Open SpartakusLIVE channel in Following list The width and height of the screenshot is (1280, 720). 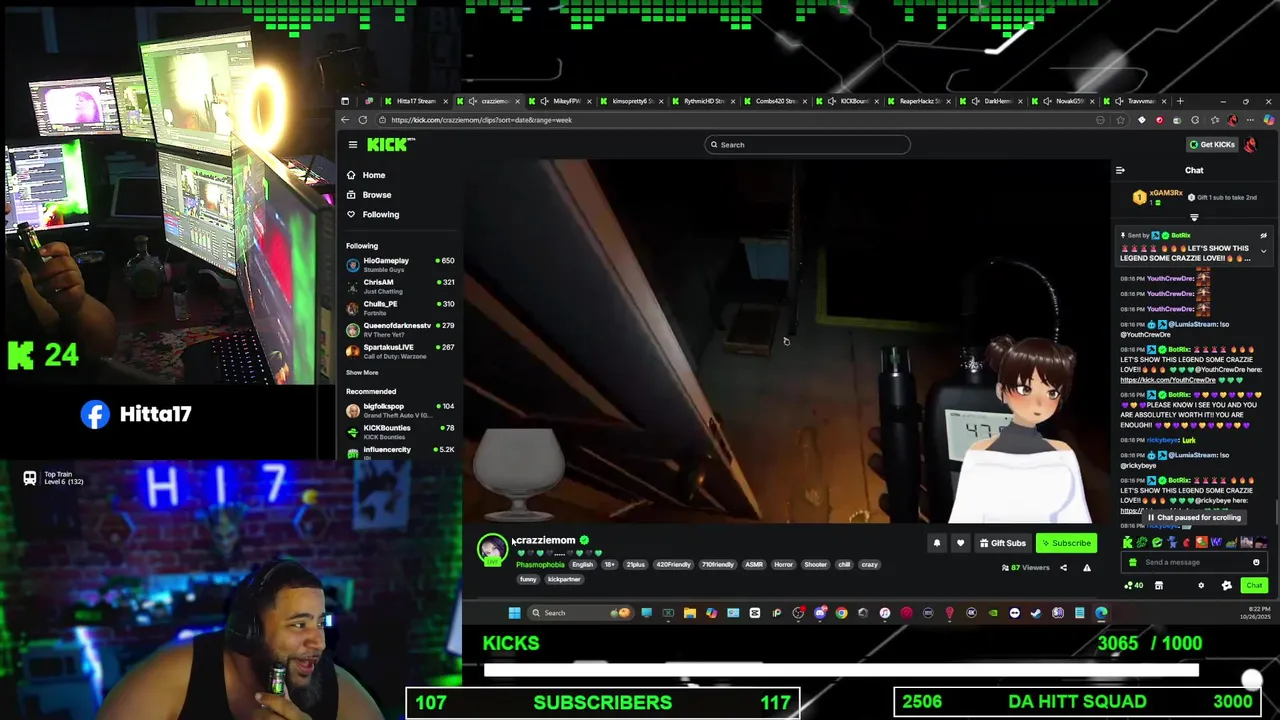tap(400, 351)
